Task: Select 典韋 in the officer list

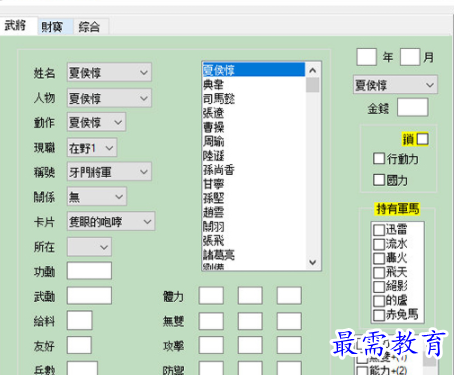Action: click(x=254, y=84)
